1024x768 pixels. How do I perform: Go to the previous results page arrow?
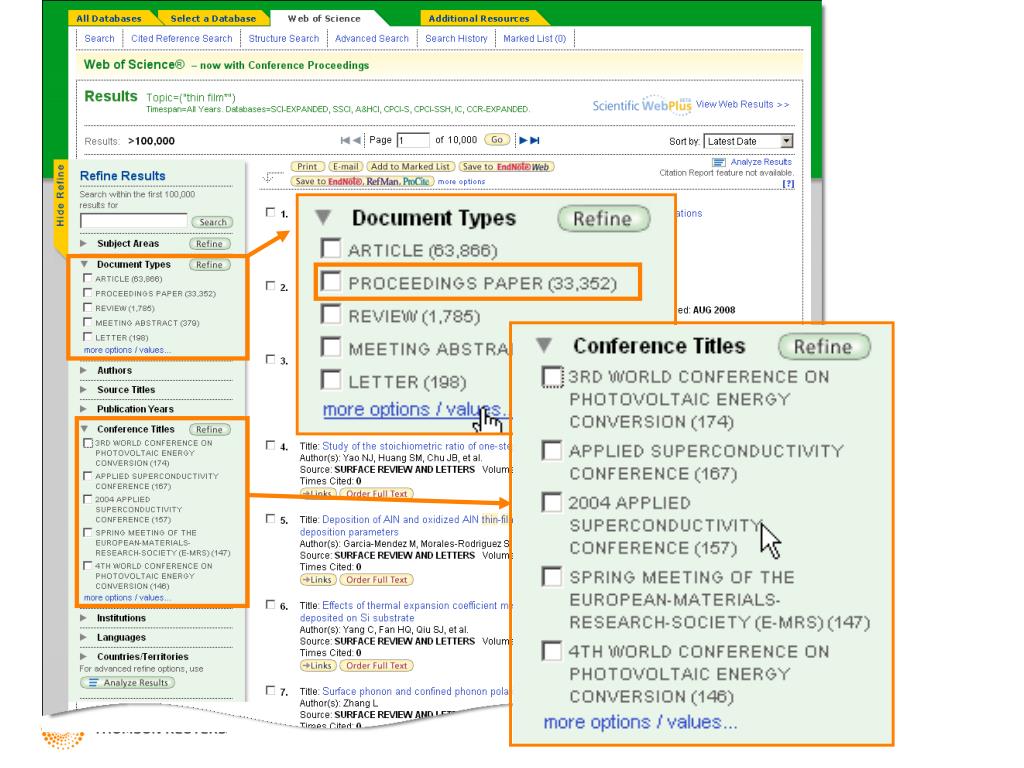pos(357,140)
